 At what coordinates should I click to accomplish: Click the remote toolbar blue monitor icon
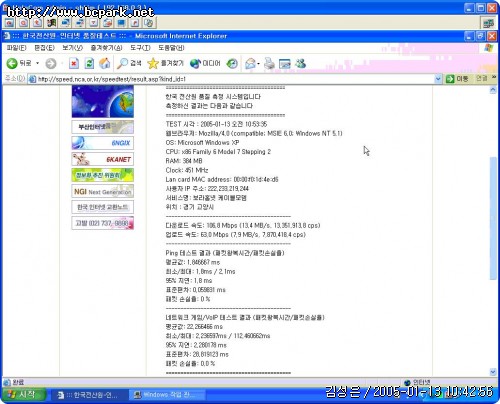click(x=121, y=23)
